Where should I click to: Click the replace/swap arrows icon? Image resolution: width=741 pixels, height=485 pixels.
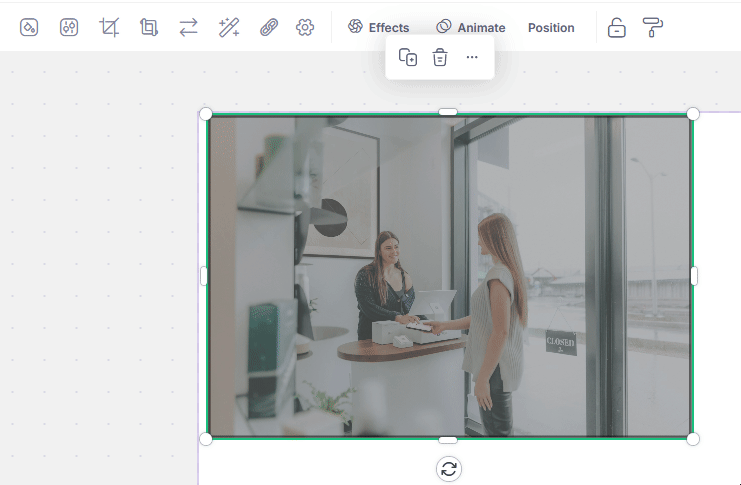pyautogui.click(x=189, y=27)
